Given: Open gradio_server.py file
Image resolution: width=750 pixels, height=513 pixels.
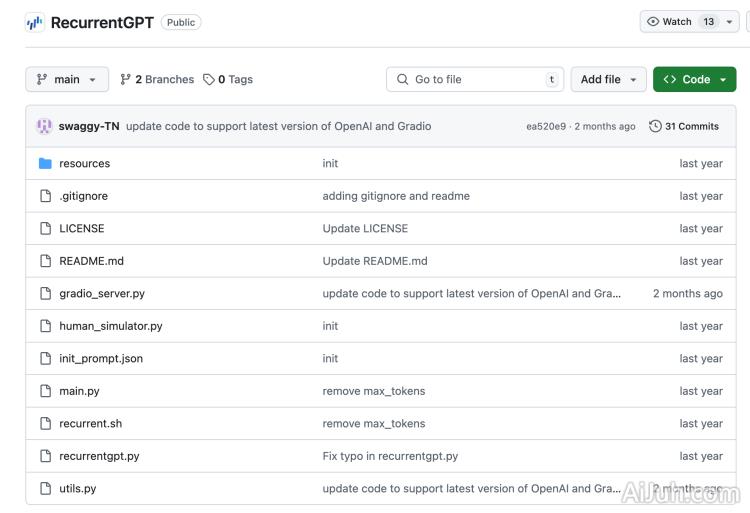Looking at the screenshot, I should click(x=102, y=293).
